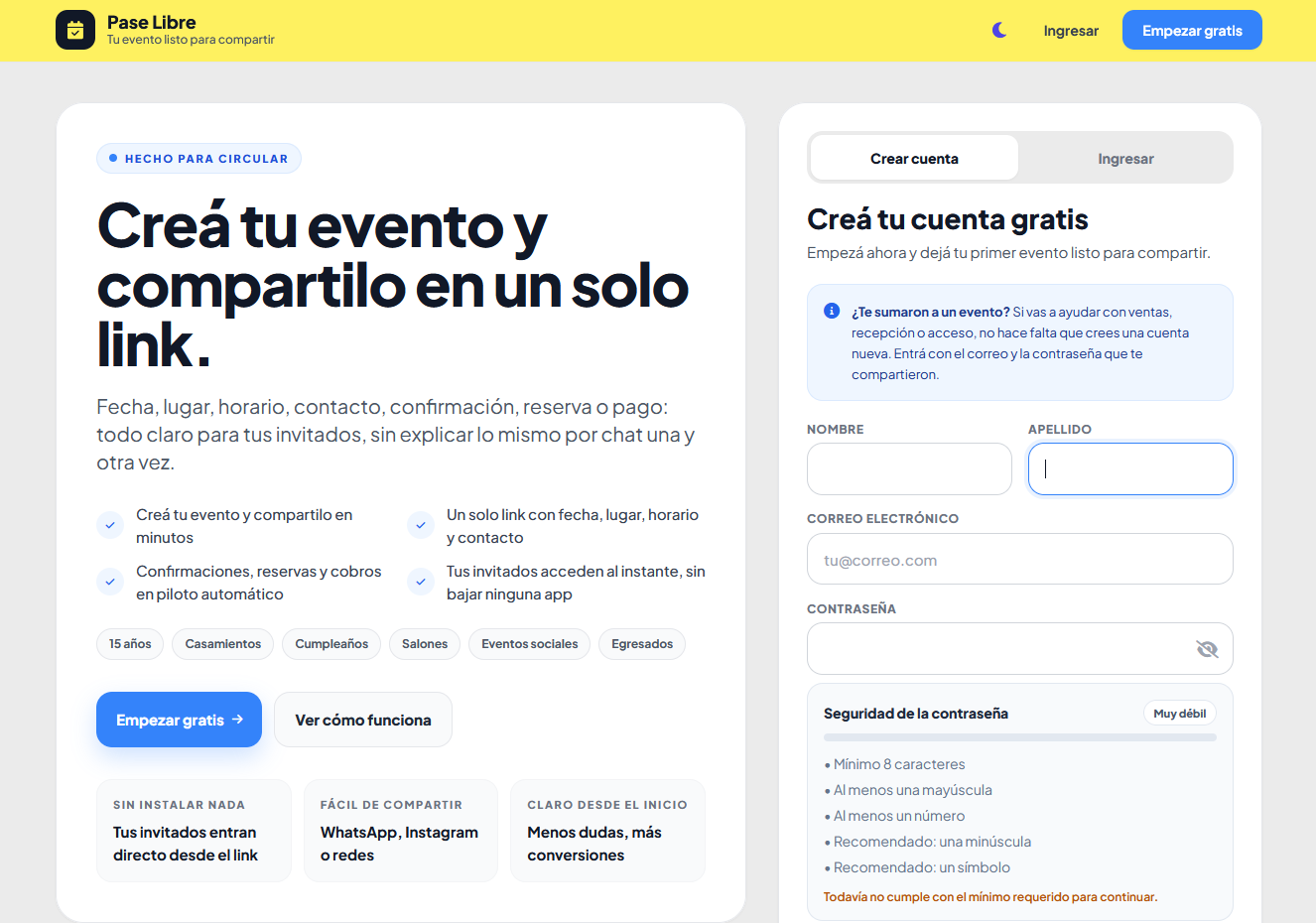Click 'Al menos una mayúscula' requirement
Screen dimensions: 1316x923
coord(913,790)
